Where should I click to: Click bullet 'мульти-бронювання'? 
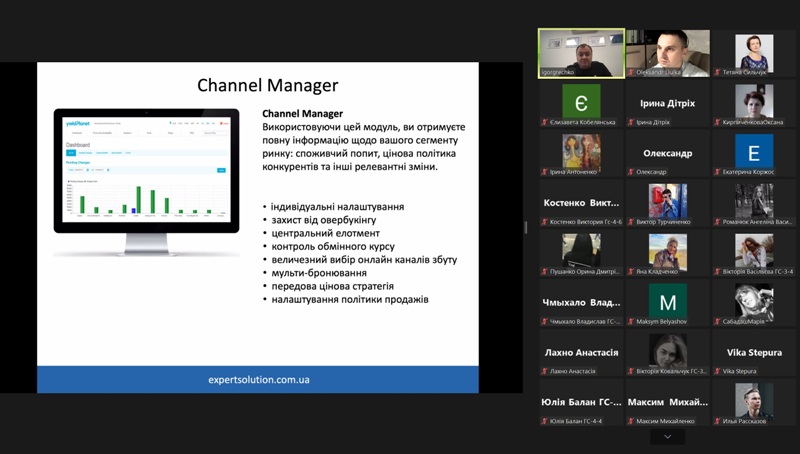tap(319, 273)
